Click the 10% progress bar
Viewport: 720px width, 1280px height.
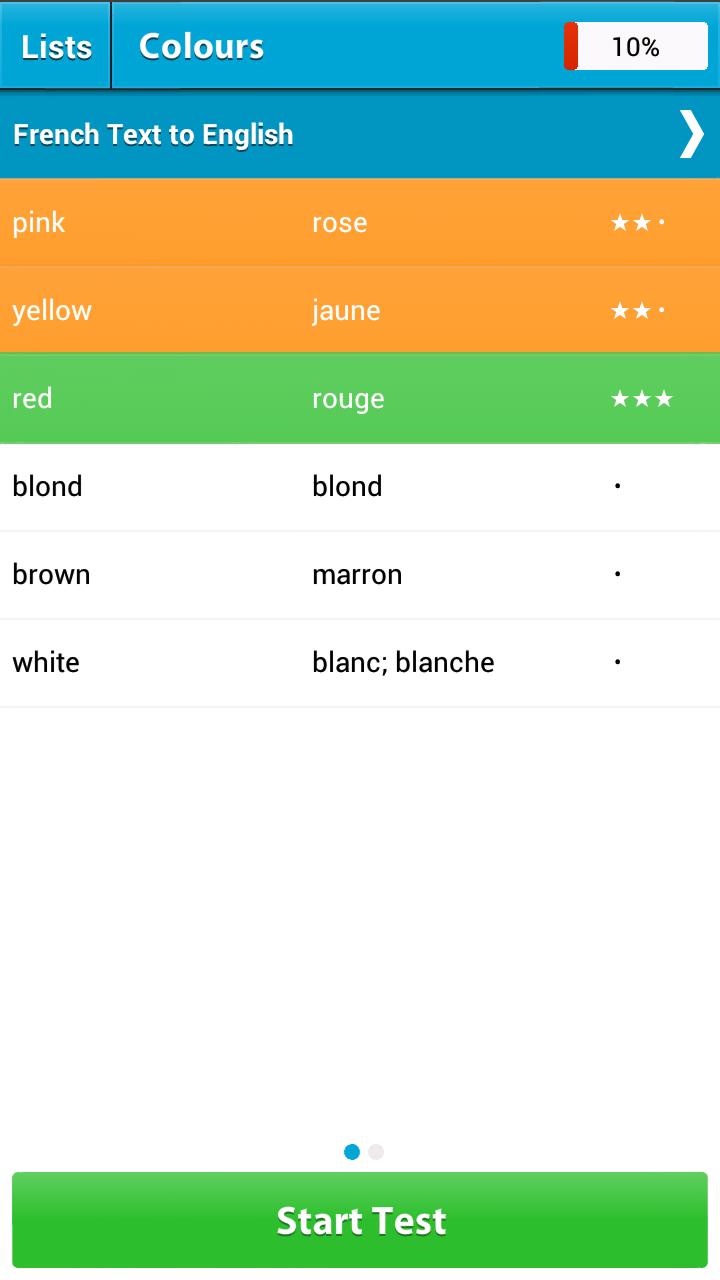[x=636, y=47]
